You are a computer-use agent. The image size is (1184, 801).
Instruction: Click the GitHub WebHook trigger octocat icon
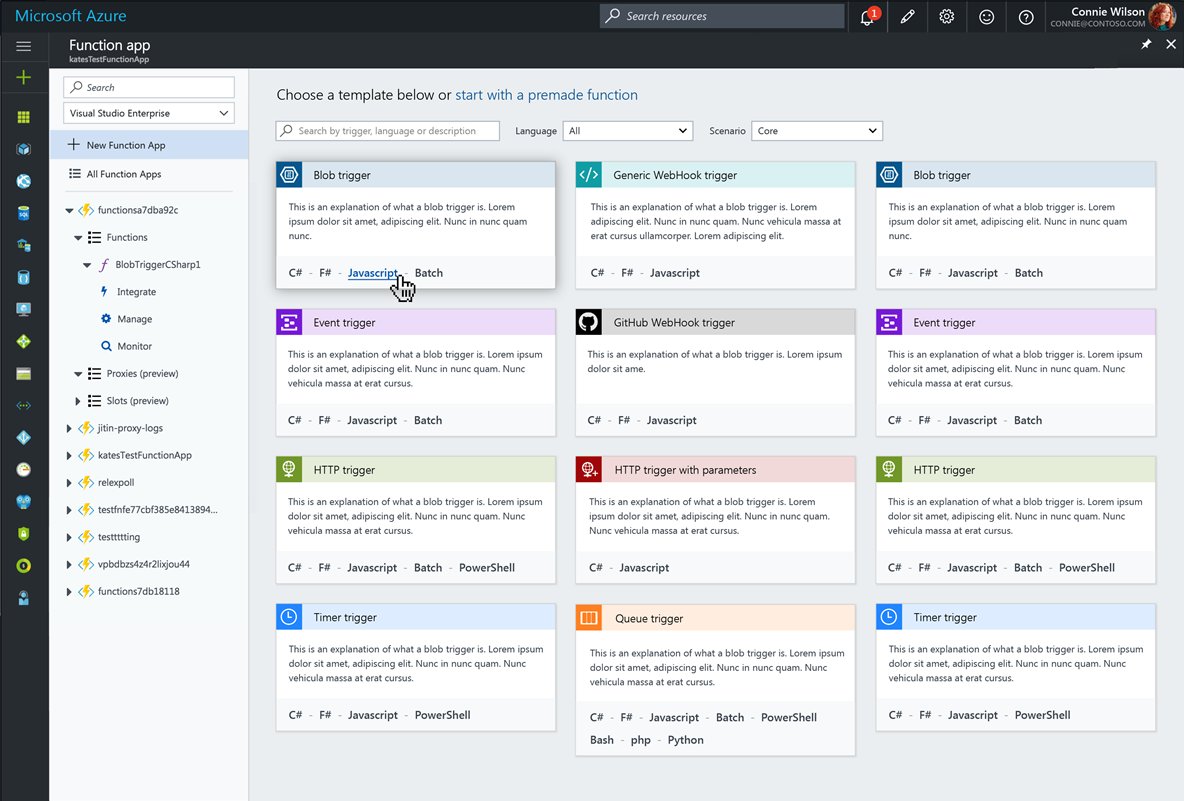coord(588,322)
